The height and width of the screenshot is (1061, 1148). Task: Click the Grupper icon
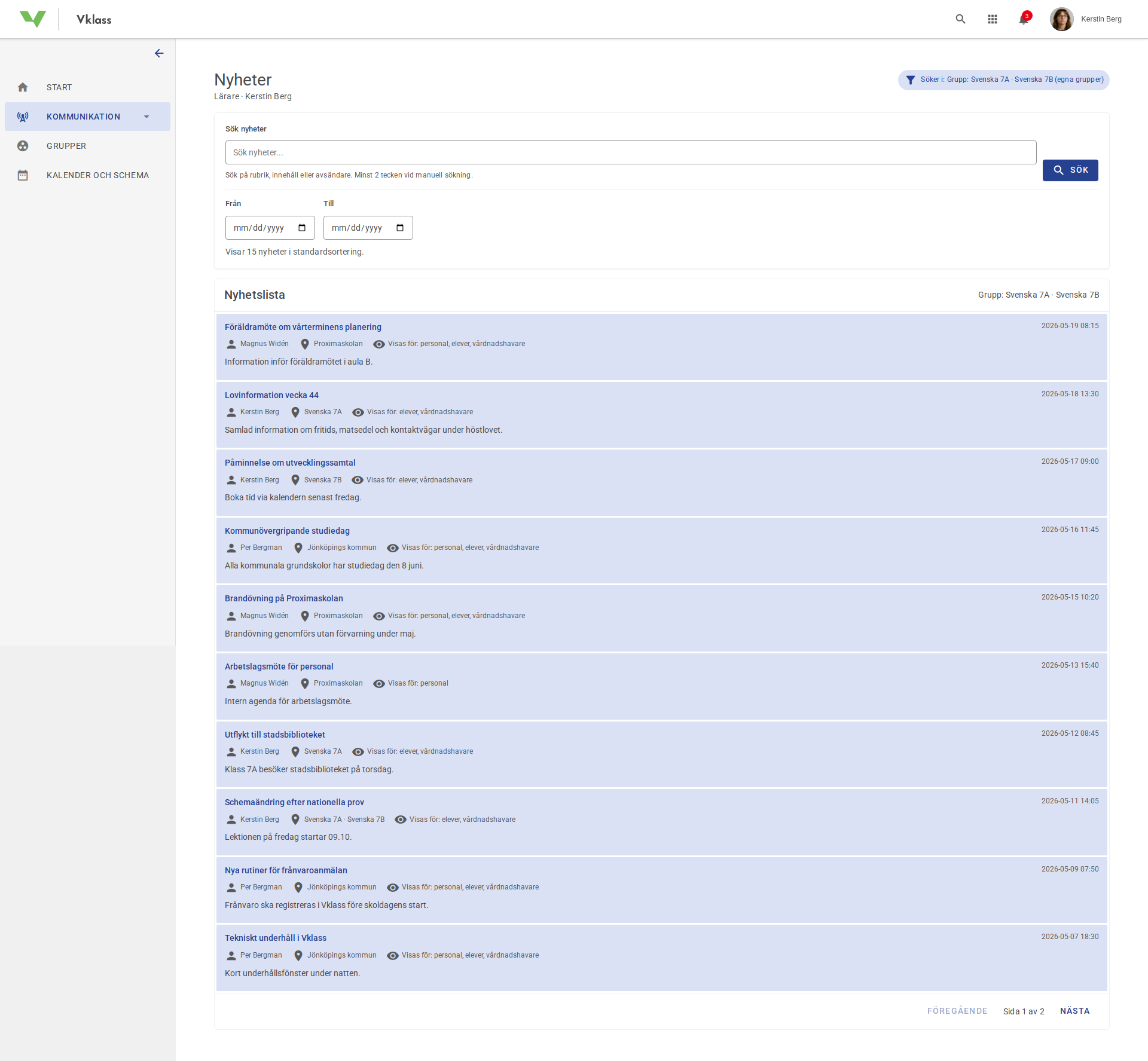coord(23,146)
